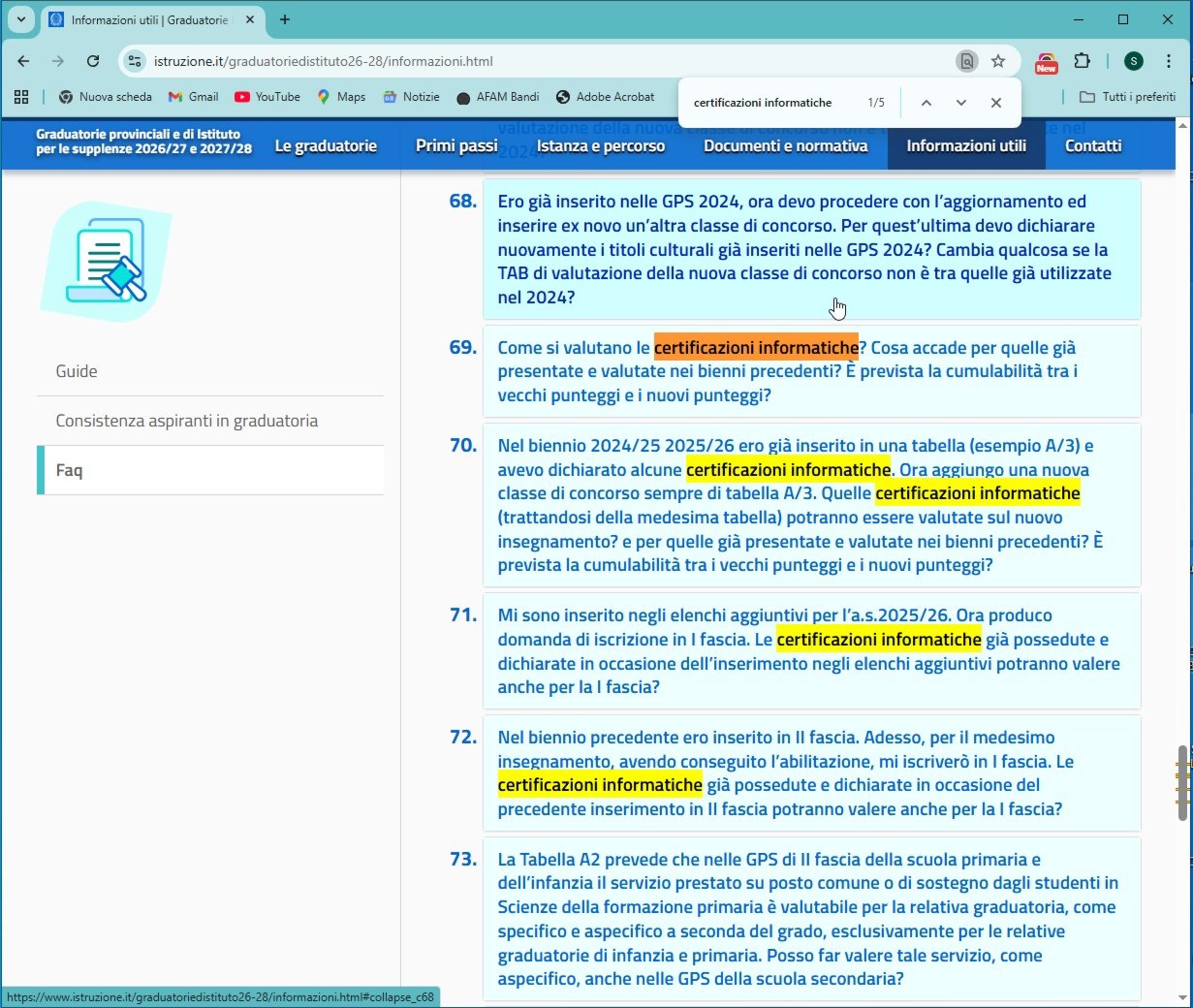
Task: Open the YouTube bookmark
Action: 267,97
